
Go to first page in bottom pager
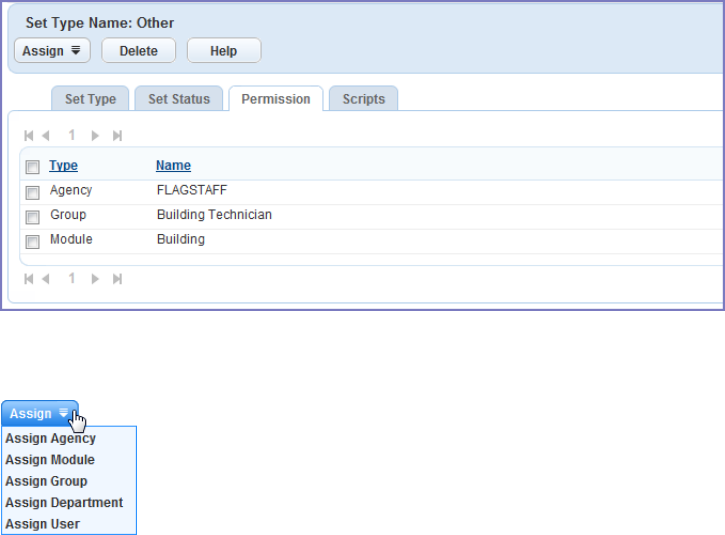point(29,279)
